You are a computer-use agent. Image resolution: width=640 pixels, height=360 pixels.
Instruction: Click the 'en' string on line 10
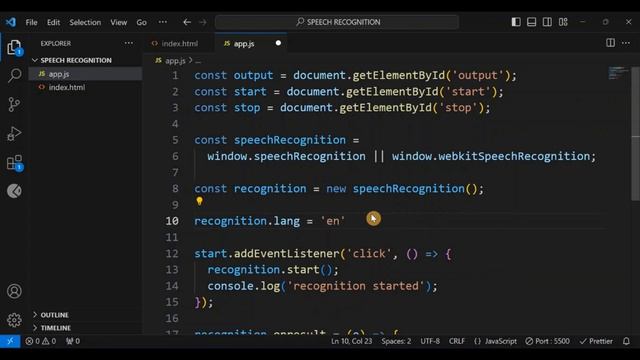pos(333,221)
